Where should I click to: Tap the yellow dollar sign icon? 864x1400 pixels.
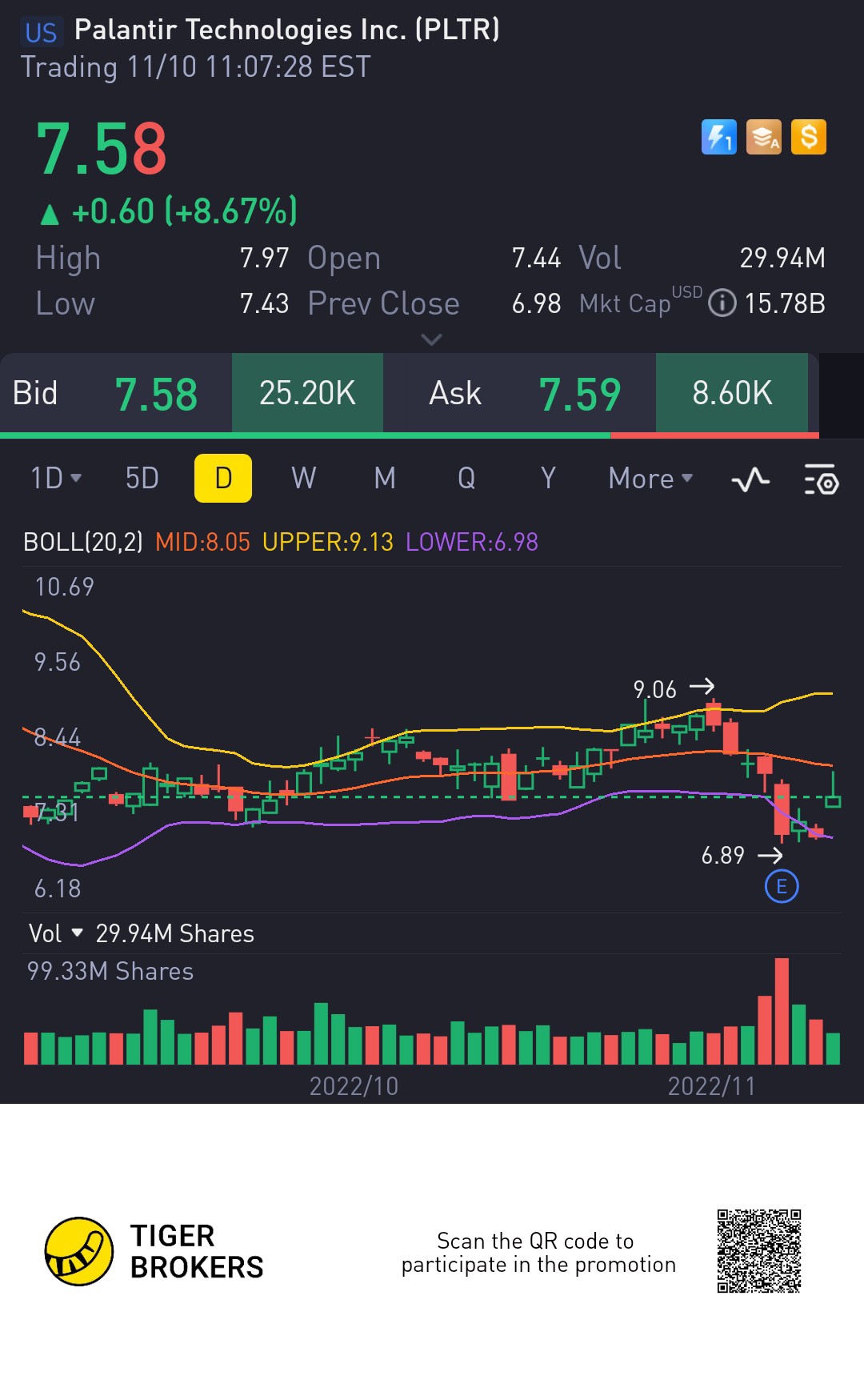[809, 137]
